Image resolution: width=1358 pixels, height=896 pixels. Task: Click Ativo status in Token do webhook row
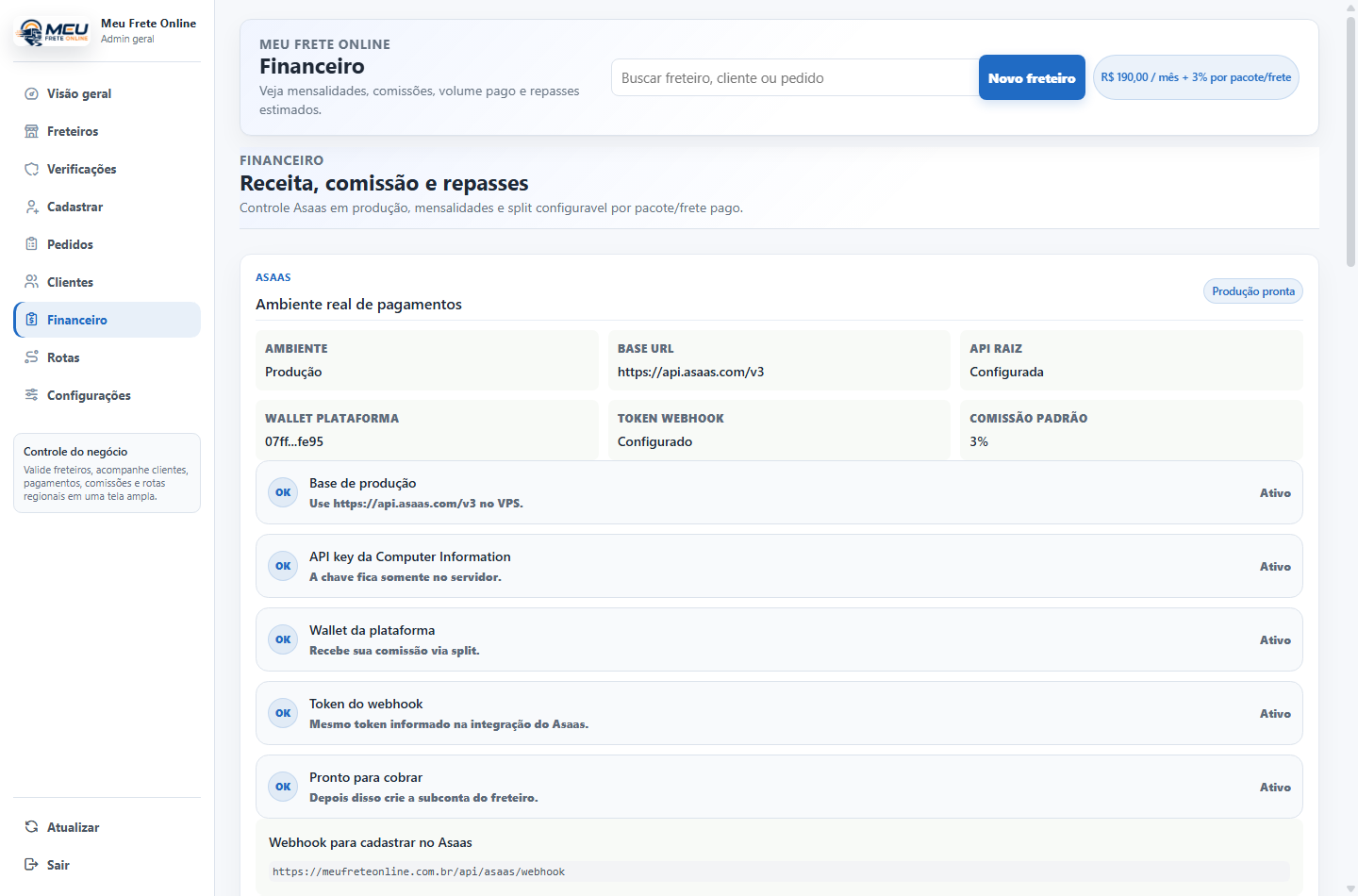1275,713
